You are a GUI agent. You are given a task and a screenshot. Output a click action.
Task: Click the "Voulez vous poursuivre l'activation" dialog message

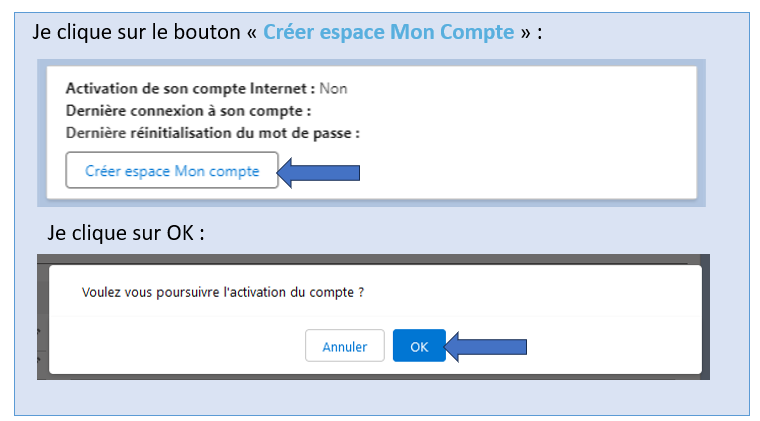221,292
